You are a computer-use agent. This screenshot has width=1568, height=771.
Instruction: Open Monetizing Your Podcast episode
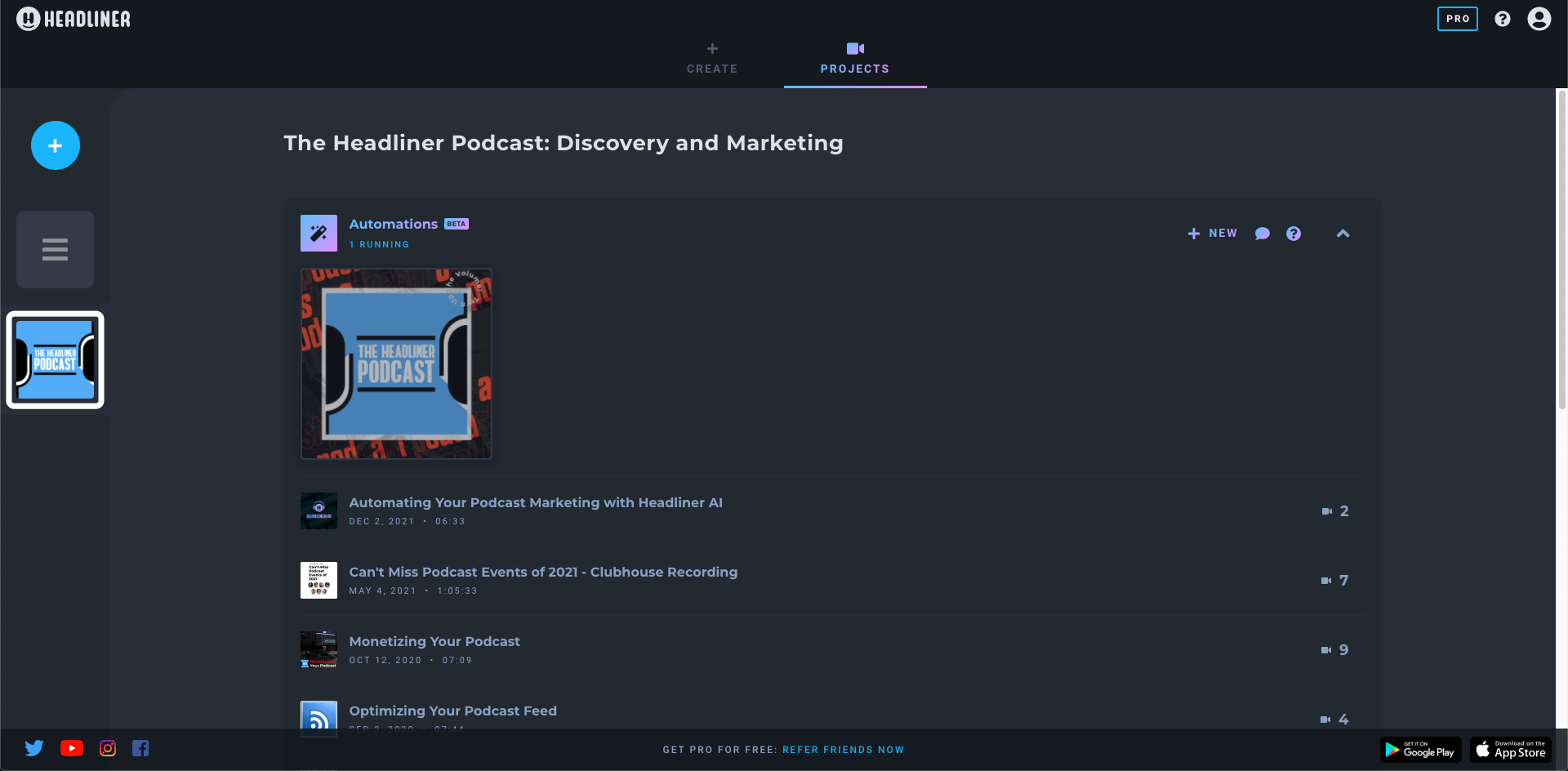(434, 641)
